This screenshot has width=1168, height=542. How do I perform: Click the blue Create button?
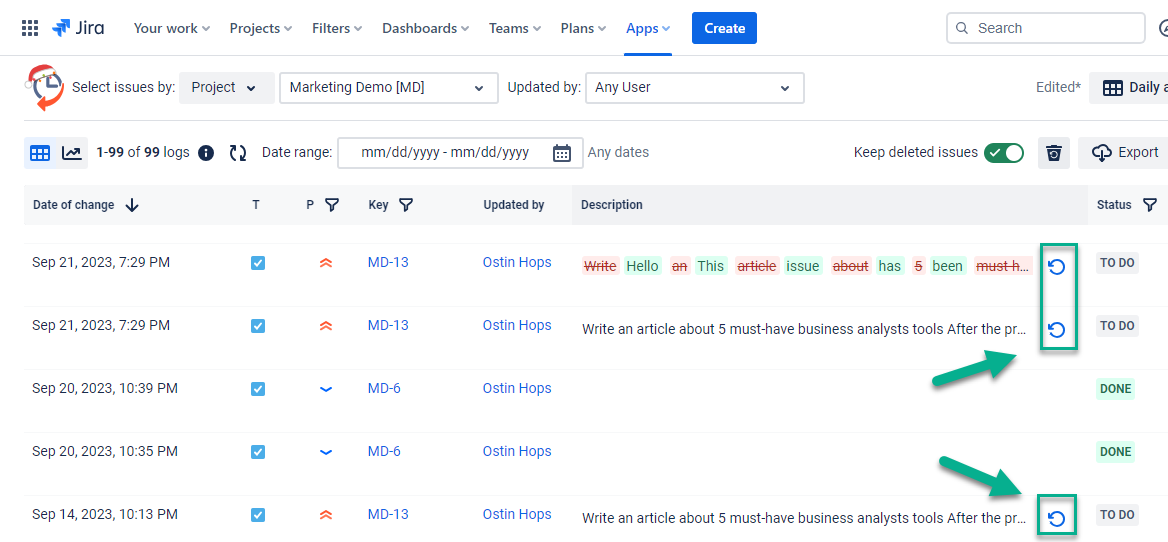[724, 28]
